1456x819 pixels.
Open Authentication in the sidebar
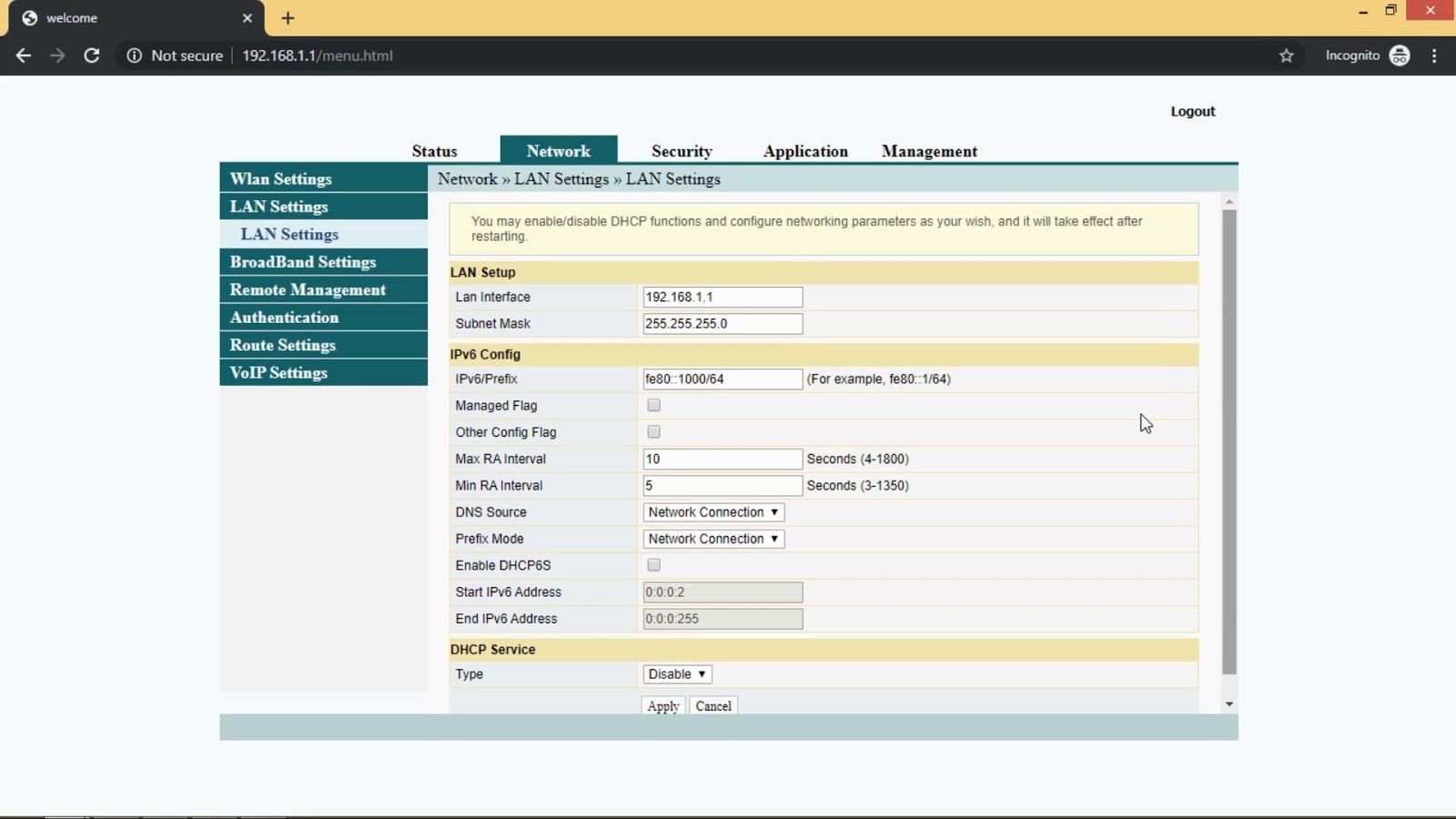pos(323,318)
